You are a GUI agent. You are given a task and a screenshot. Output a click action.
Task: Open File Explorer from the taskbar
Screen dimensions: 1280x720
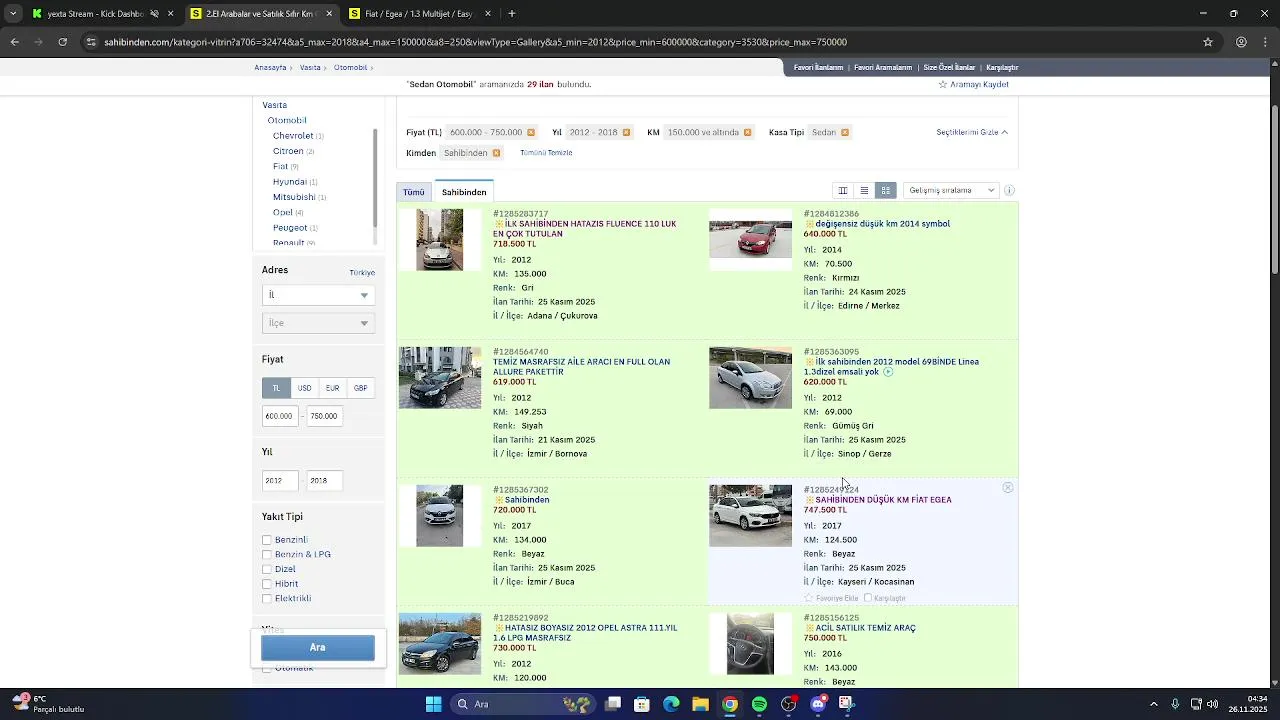coord(700,704)
